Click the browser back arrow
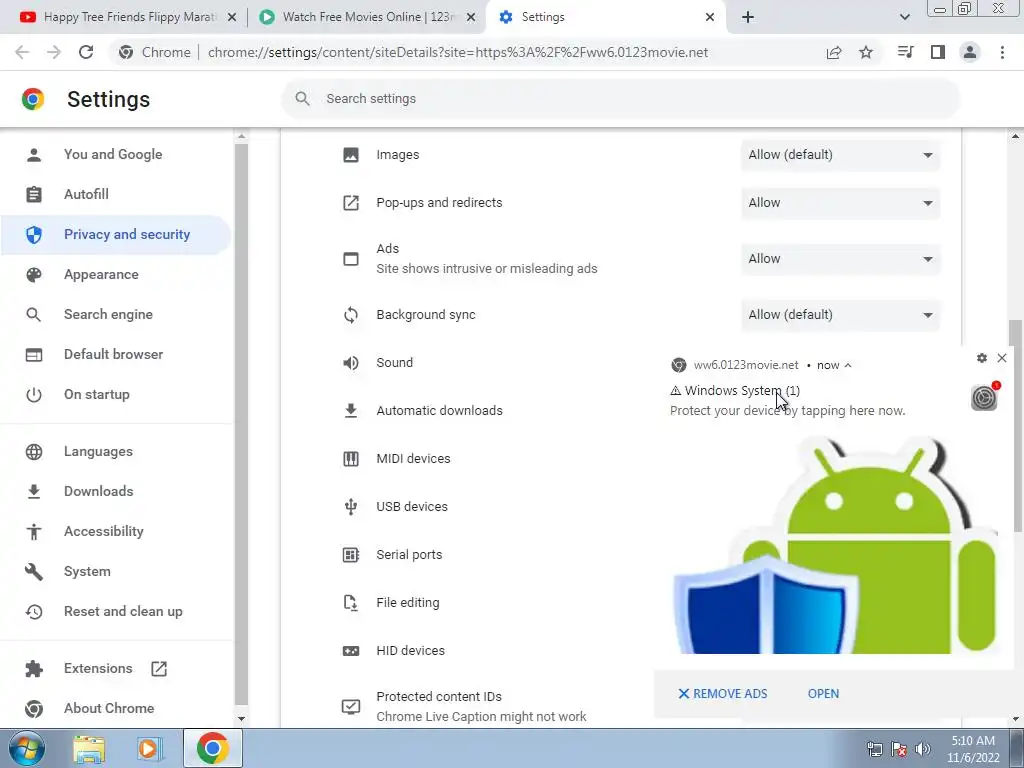1024x768 pixels. (x=22, y=52)
